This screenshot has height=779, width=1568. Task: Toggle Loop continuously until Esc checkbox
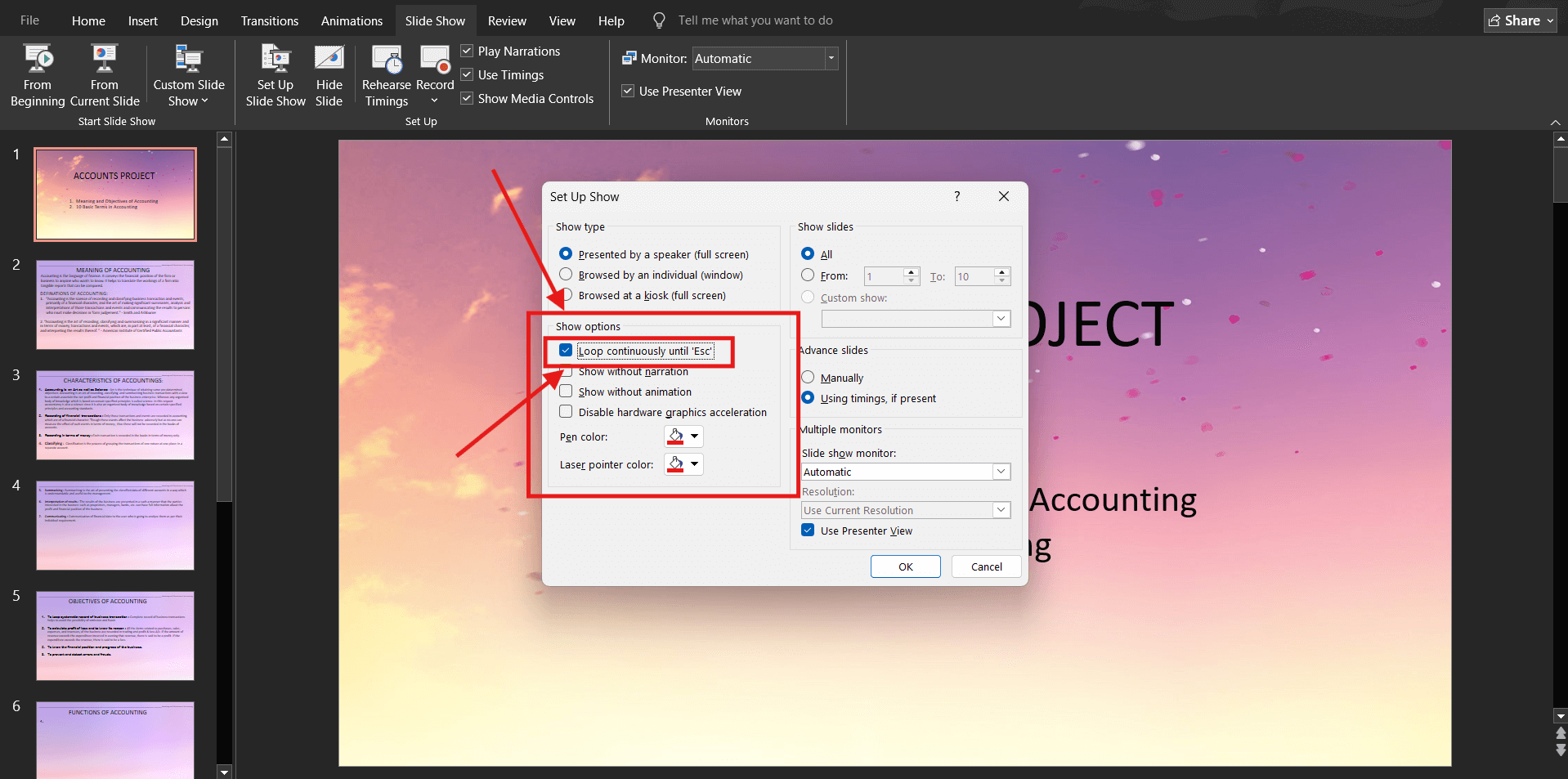pos(566,351)
